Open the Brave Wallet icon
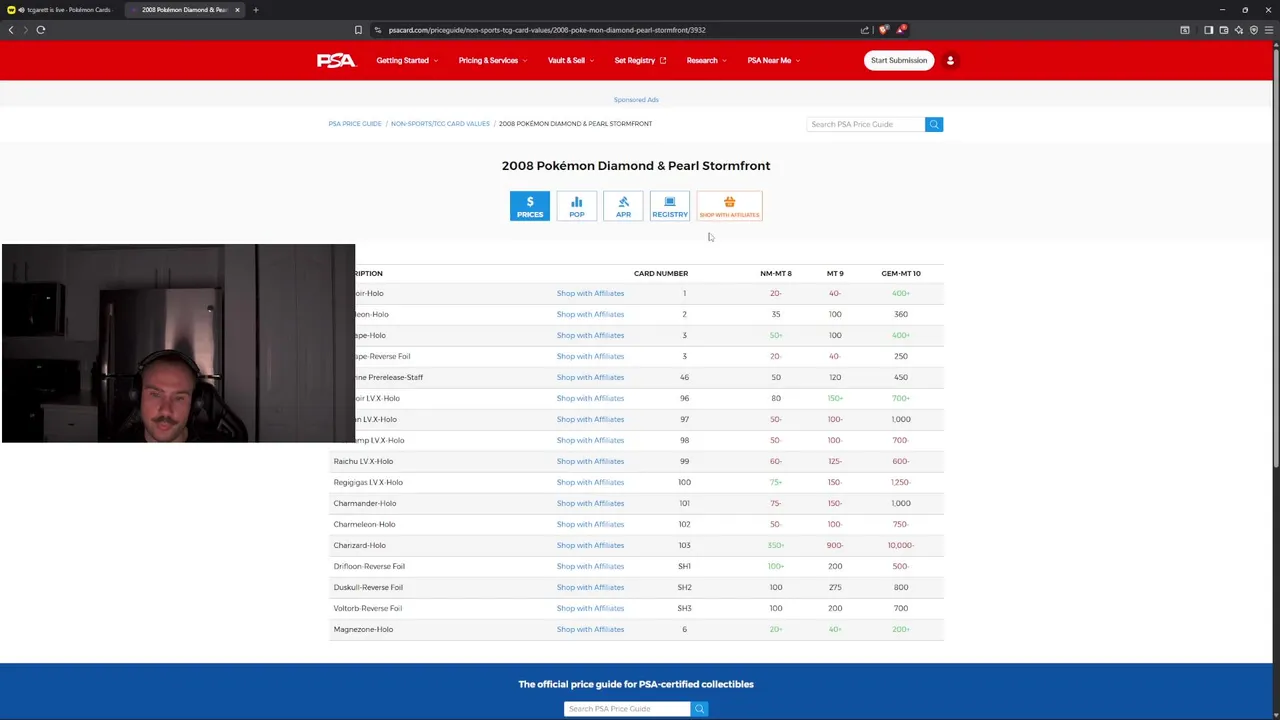The width and height of the screenshot is (1280, 720). (x=1223, y=30)
